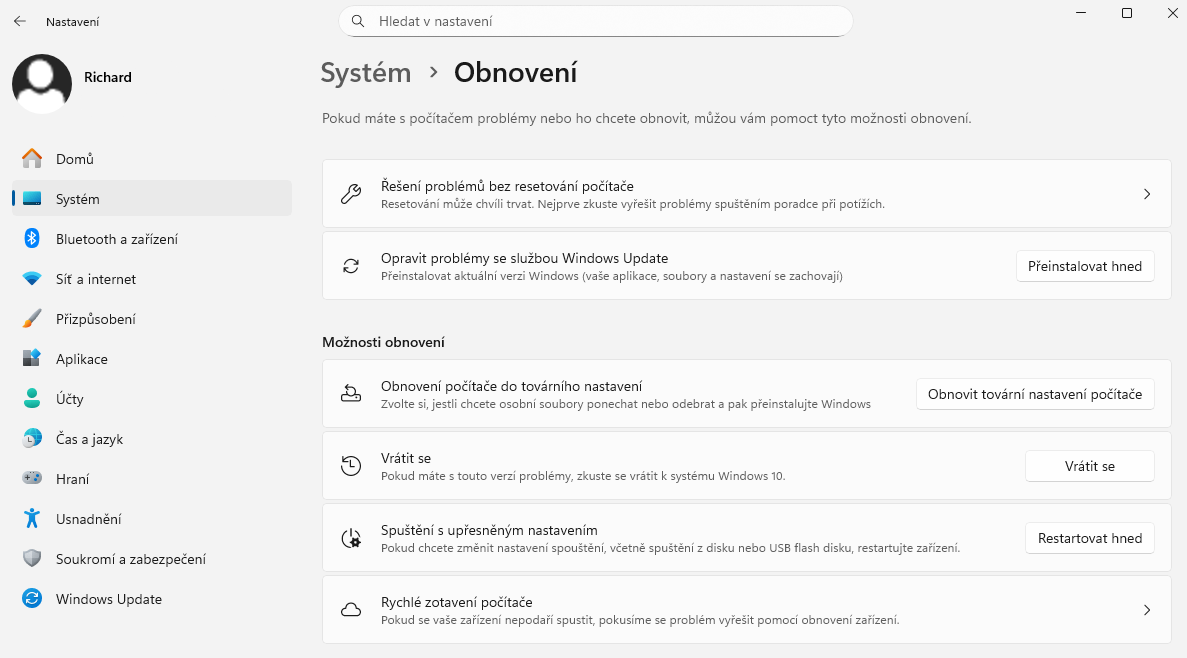This screenshot has width=1187, height=658.
Task: Click the Soukromí a zabezpečení shield icon
Action: [x=29, y=559]
